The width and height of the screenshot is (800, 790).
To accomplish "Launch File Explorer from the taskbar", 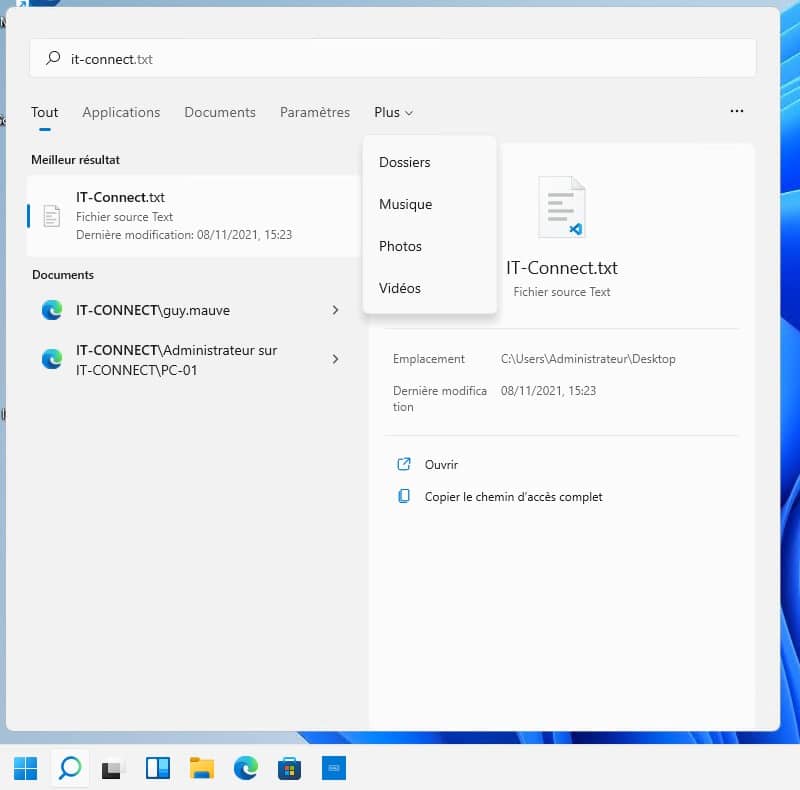I will coord(202,768).
